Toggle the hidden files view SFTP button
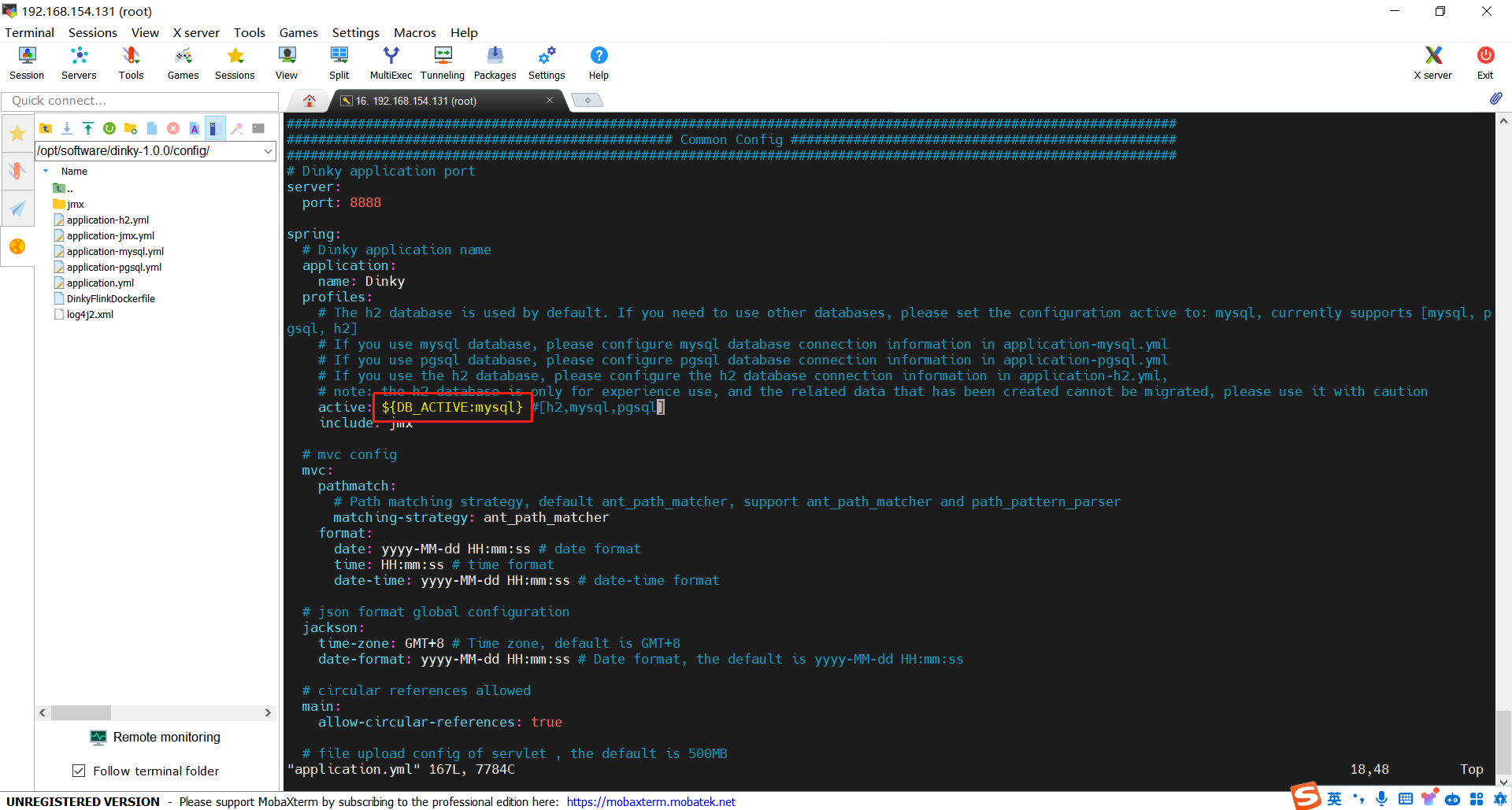The height and width of the screenshot is (810, 1512). (x=214, y=128)
